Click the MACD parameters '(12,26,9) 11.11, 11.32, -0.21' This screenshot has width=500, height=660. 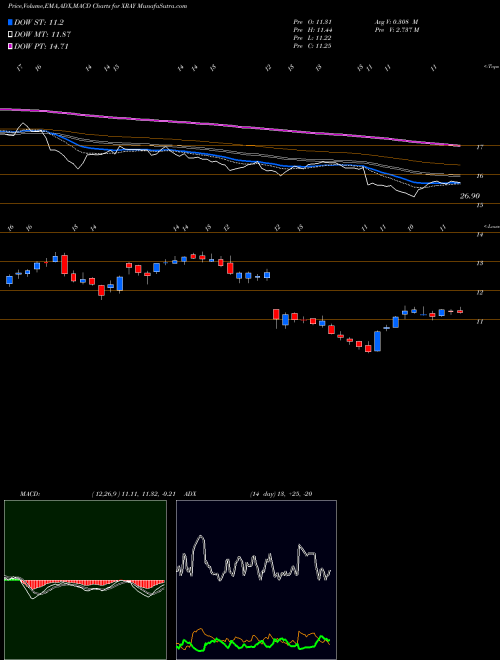coord(136,494)
